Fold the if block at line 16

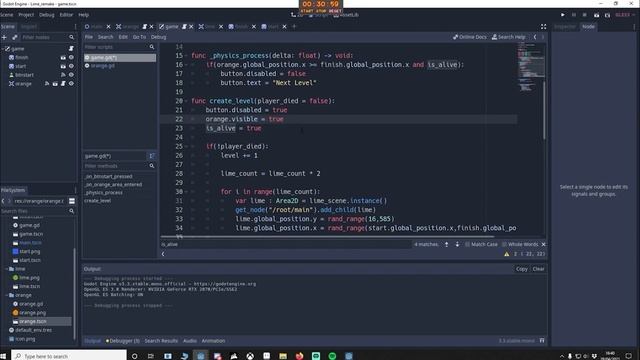coord(187,64)
